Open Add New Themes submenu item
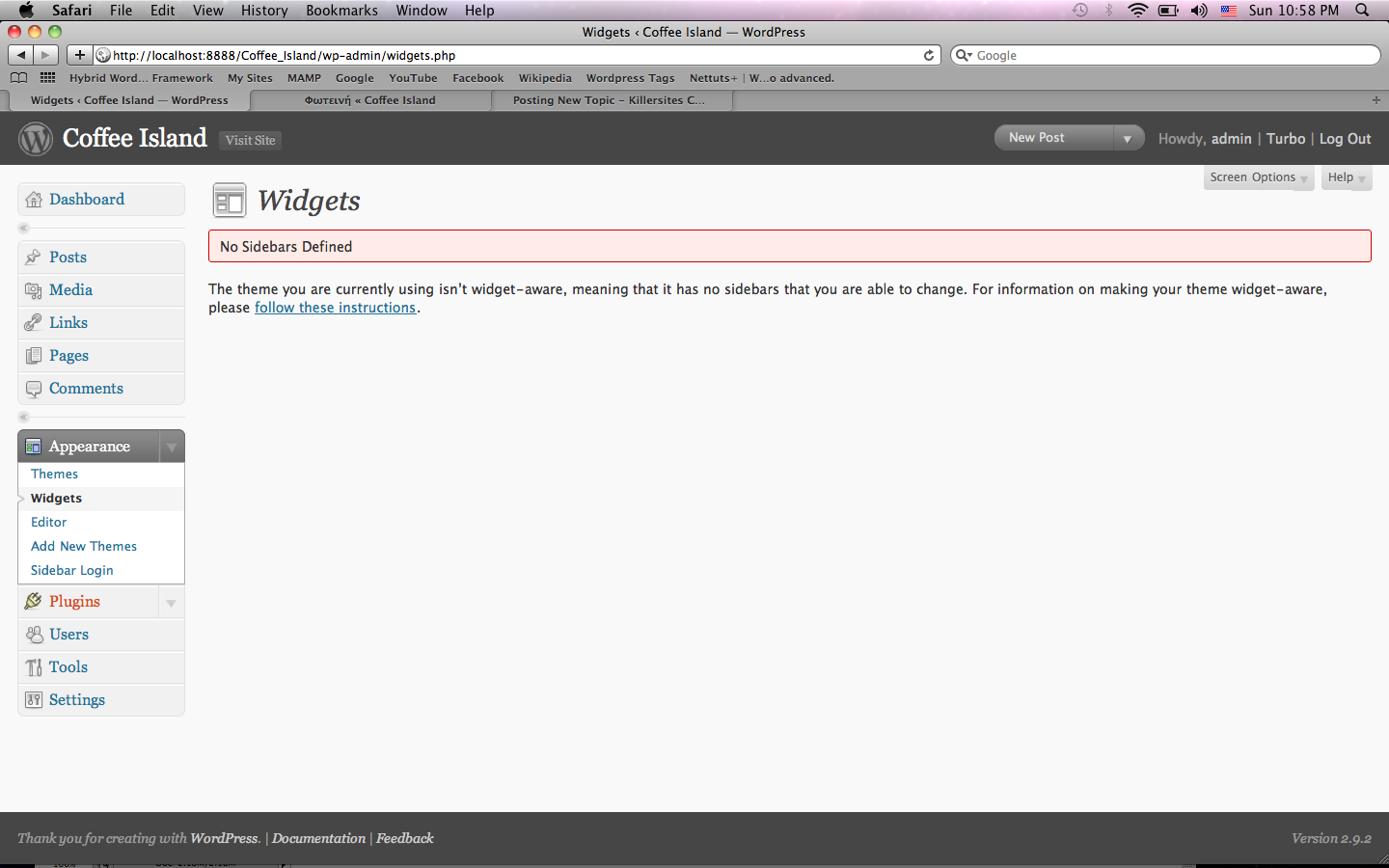The width and height of the screenshot is (1389, 868). coord(84,547)
